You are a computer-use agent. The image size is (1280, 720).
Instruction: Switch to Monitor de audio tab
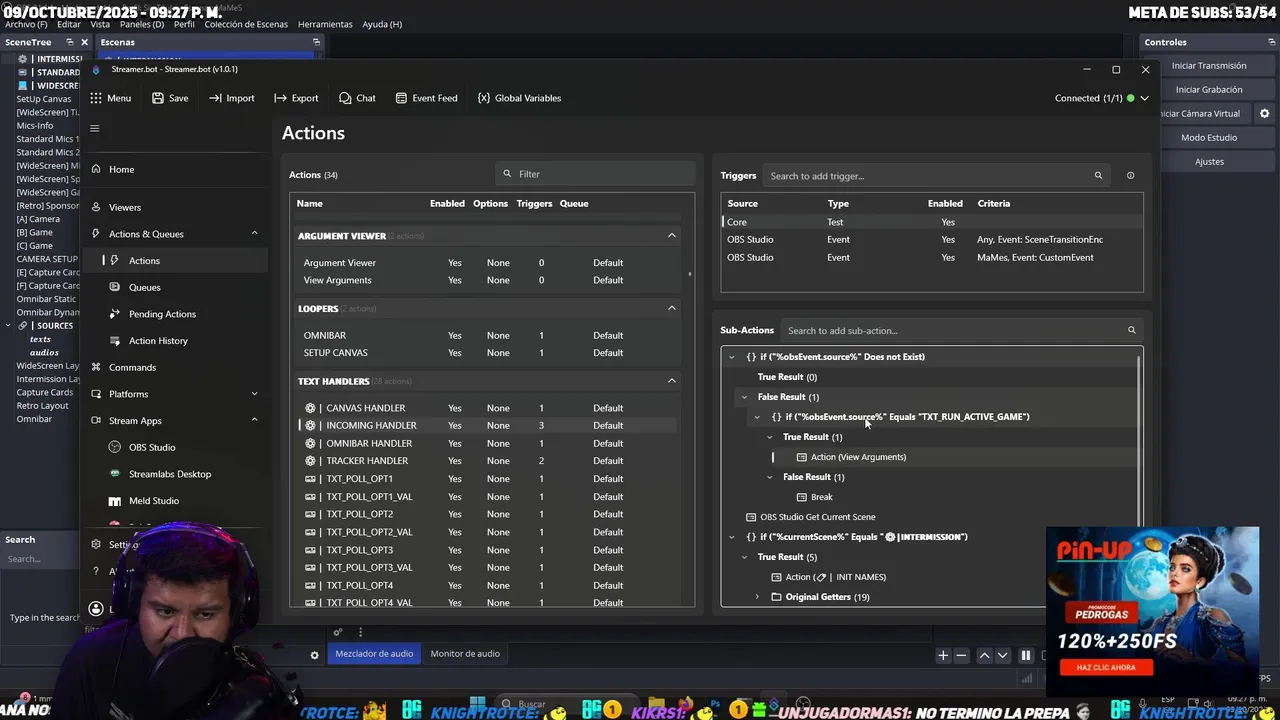pyautogui.click(x=465, y=654)
